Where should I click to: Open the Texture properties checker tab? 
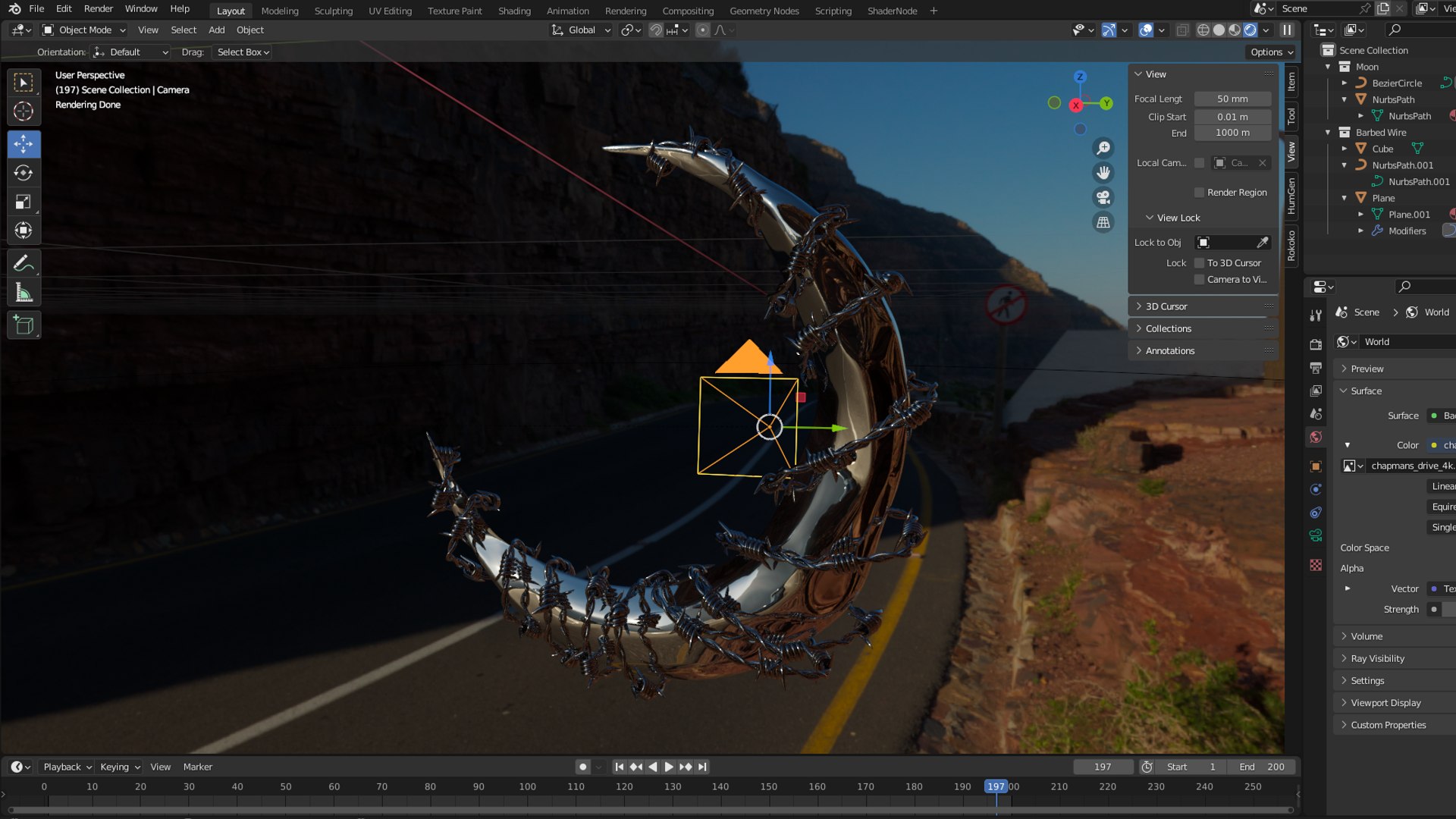1316,565
